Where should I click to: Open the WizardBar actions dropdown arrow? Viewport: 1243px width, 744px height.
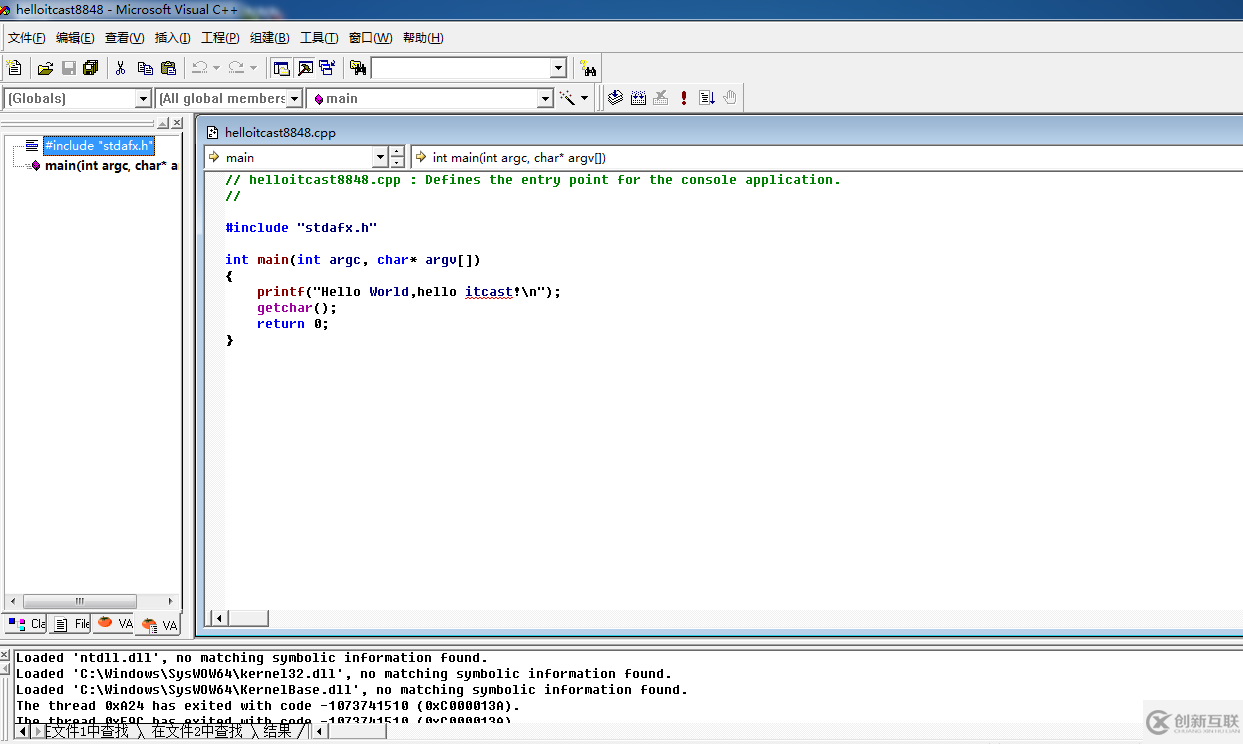585,98
